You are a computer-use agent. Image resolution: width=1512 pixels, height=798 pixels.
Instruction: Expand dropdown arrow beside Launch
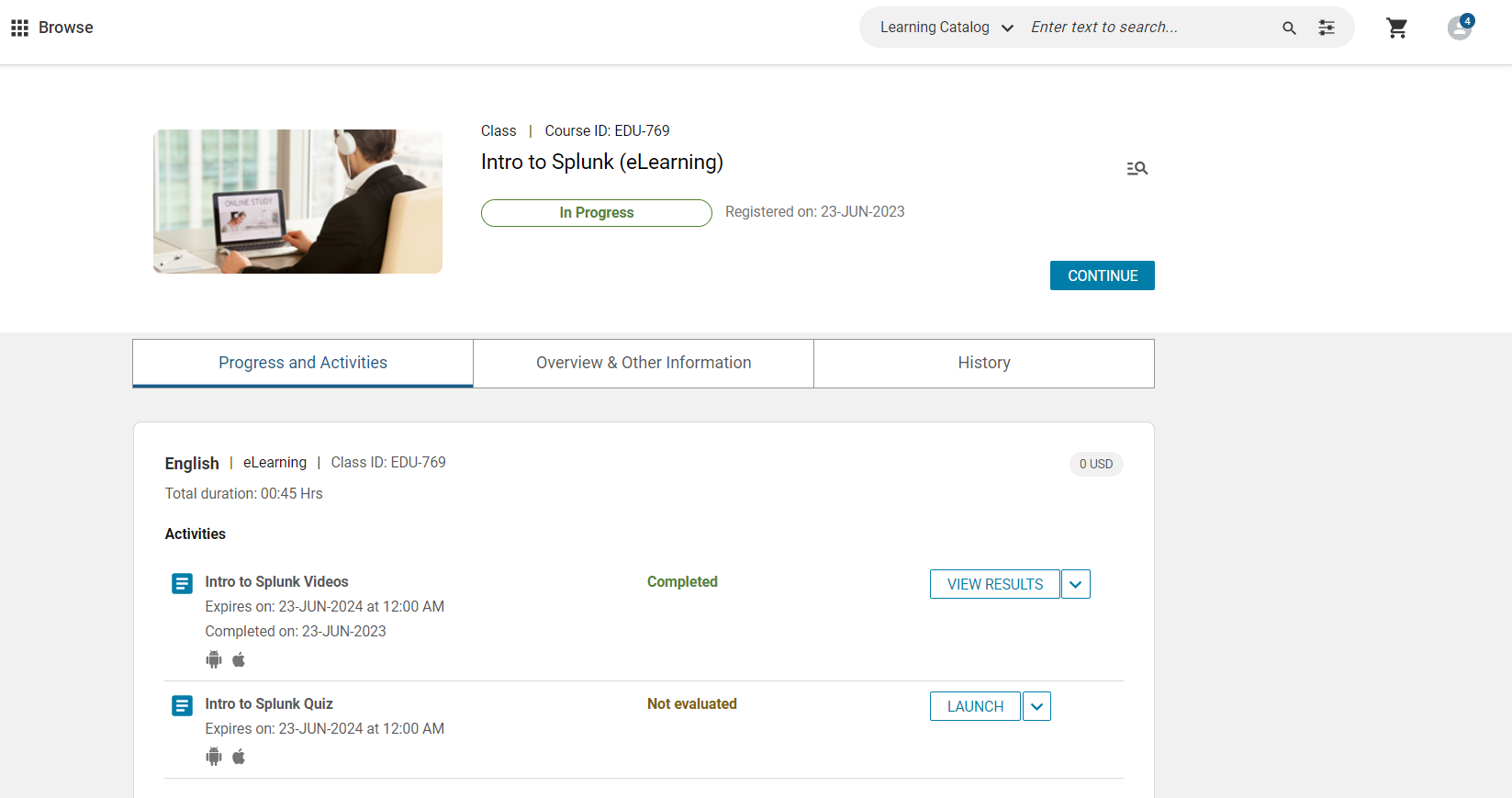1036,706
